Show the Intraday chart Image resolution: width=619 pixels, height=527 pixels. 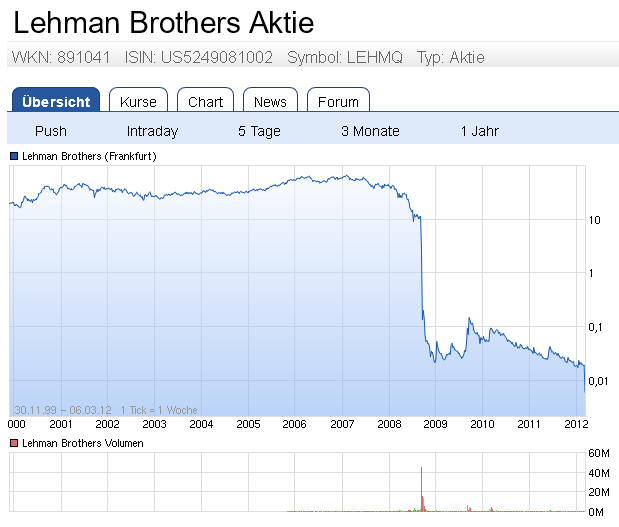click(152, 131)
